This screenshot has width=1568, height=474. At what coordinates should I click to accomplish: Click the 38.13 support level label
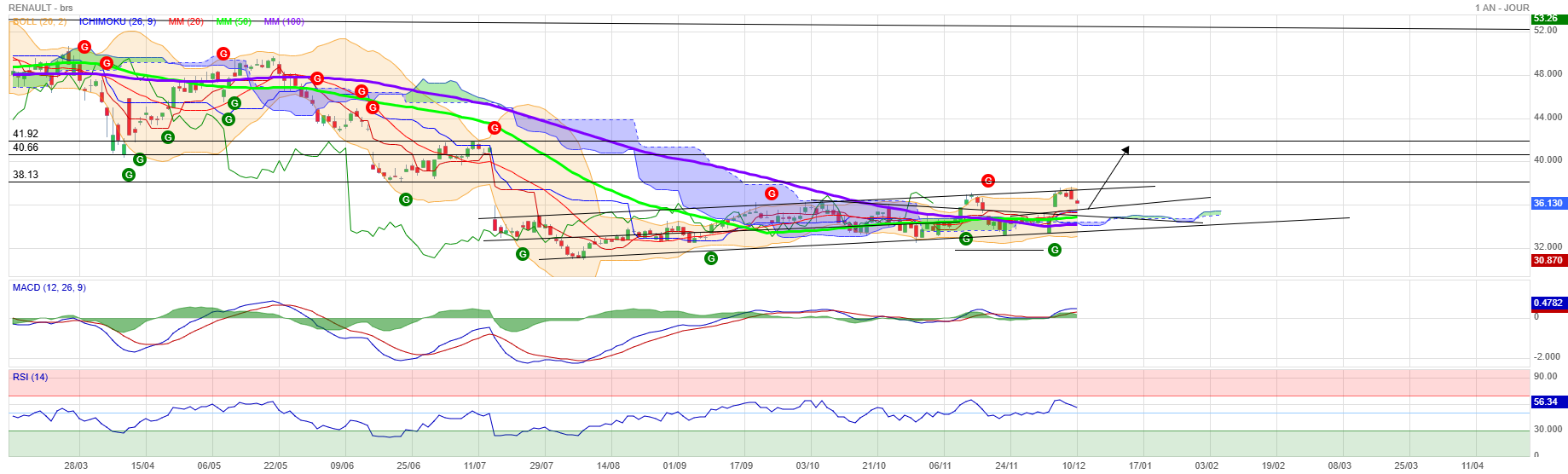(26, 175)
